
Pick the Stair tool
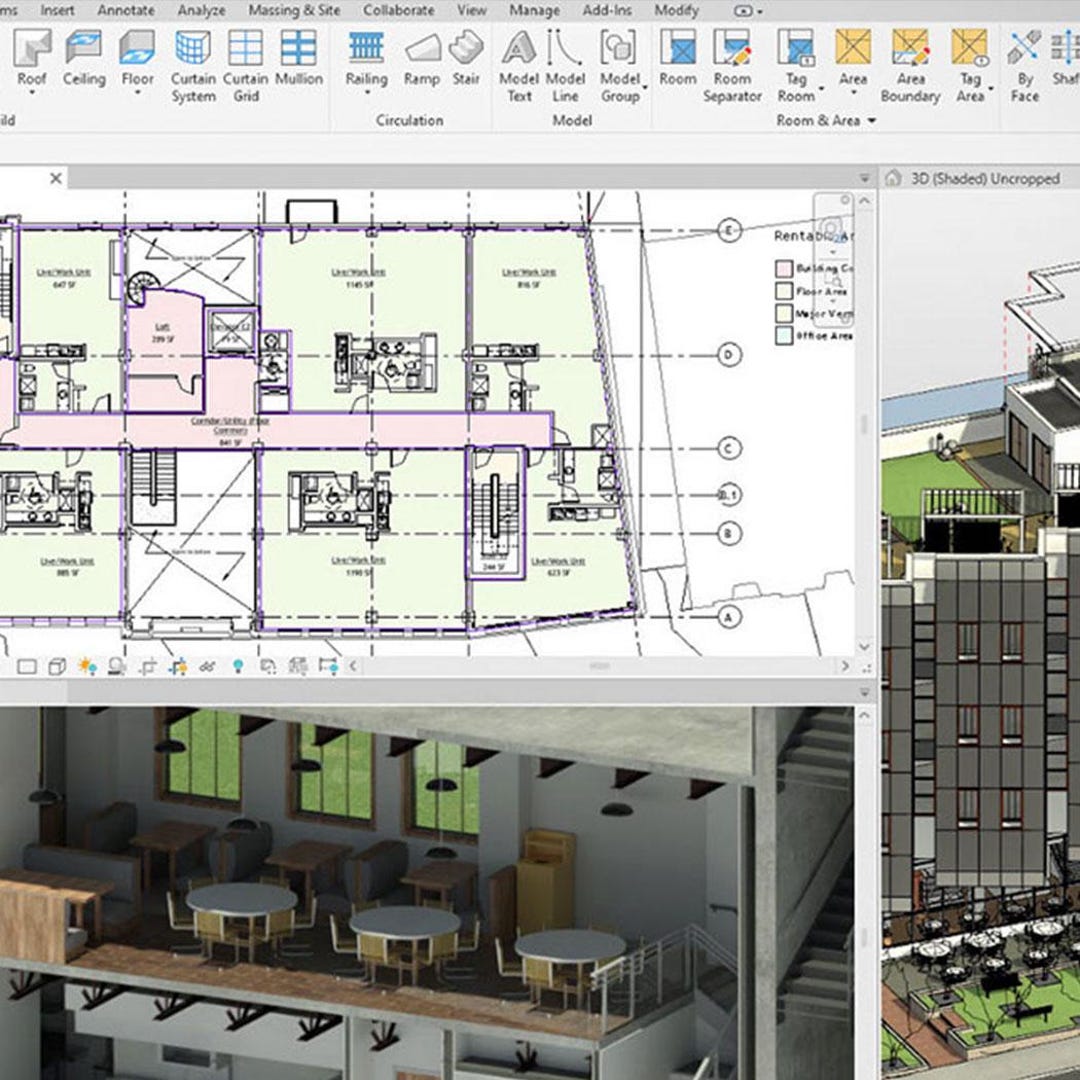click(x=466, y=58)
